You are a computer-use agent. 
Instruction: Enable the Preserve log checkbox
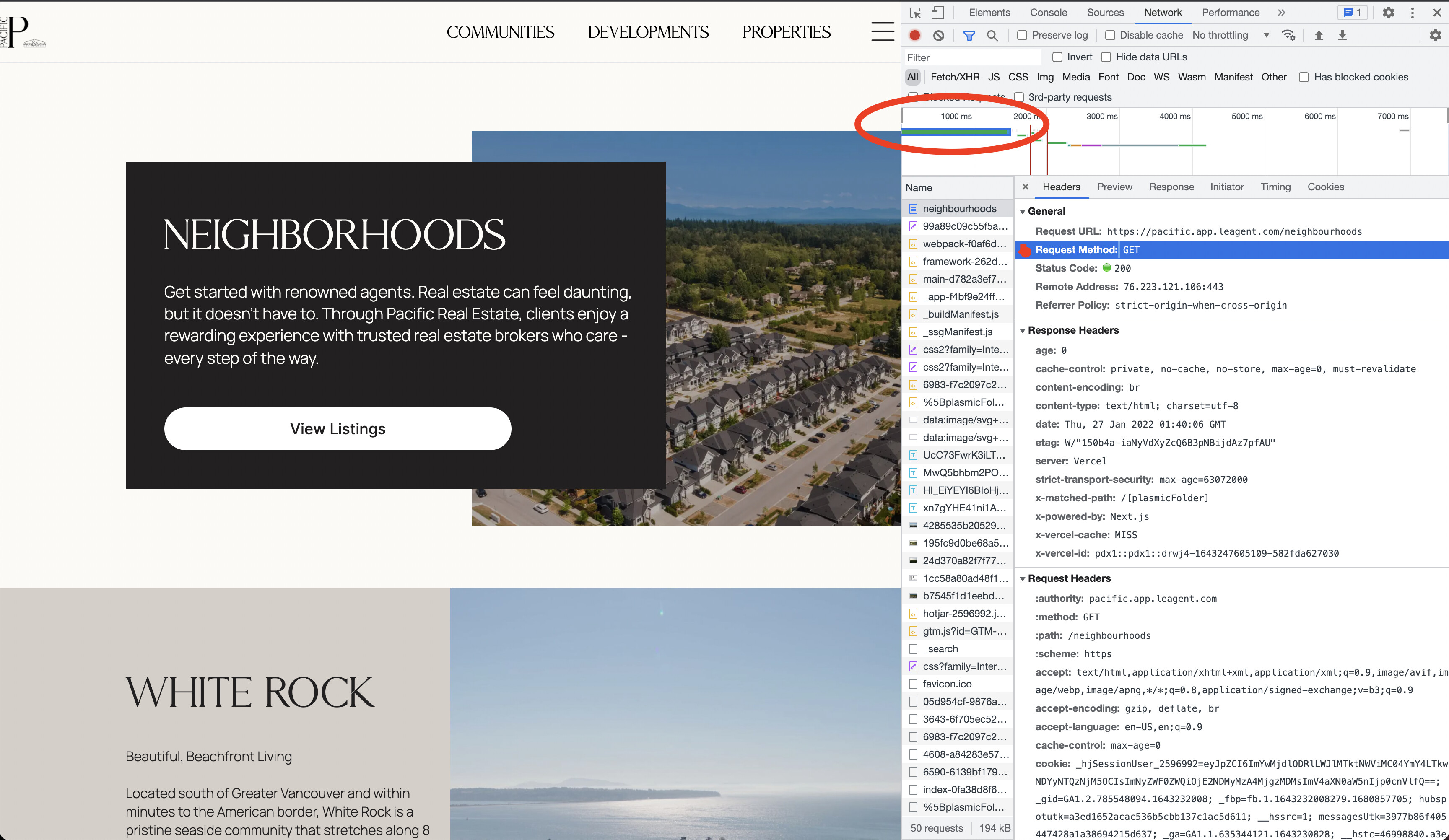coord(1022,36)
